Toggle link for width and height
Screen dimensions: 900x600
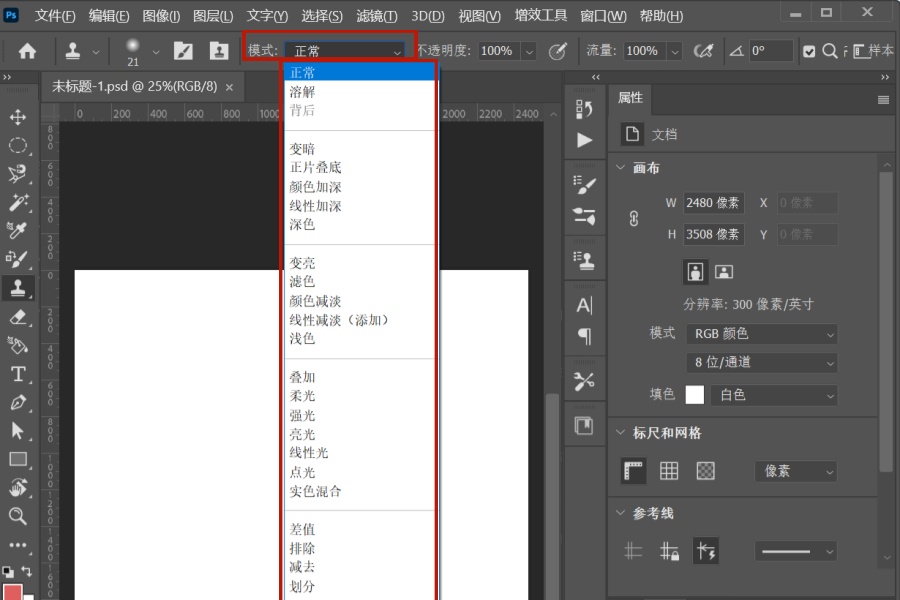pos(634,219)
